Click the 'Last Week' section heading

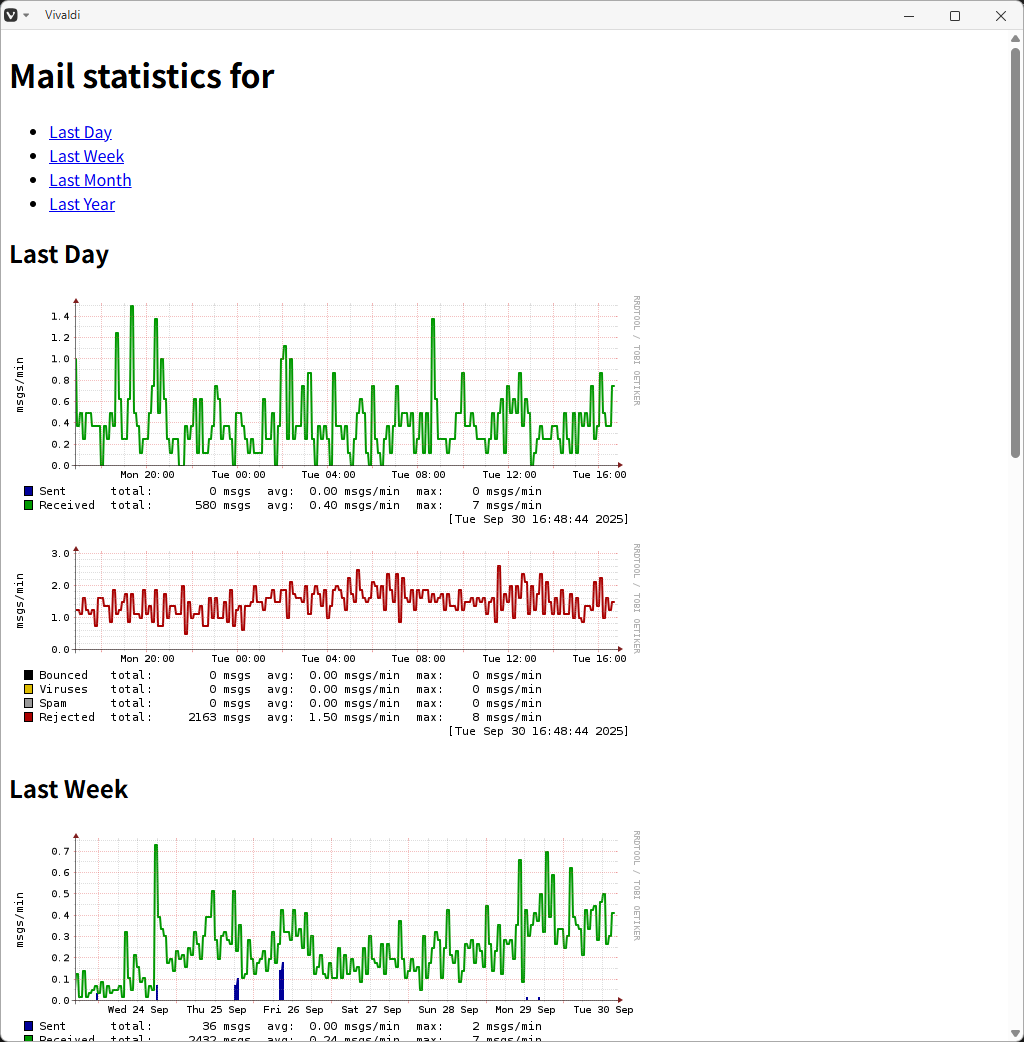tap(68, 789)
